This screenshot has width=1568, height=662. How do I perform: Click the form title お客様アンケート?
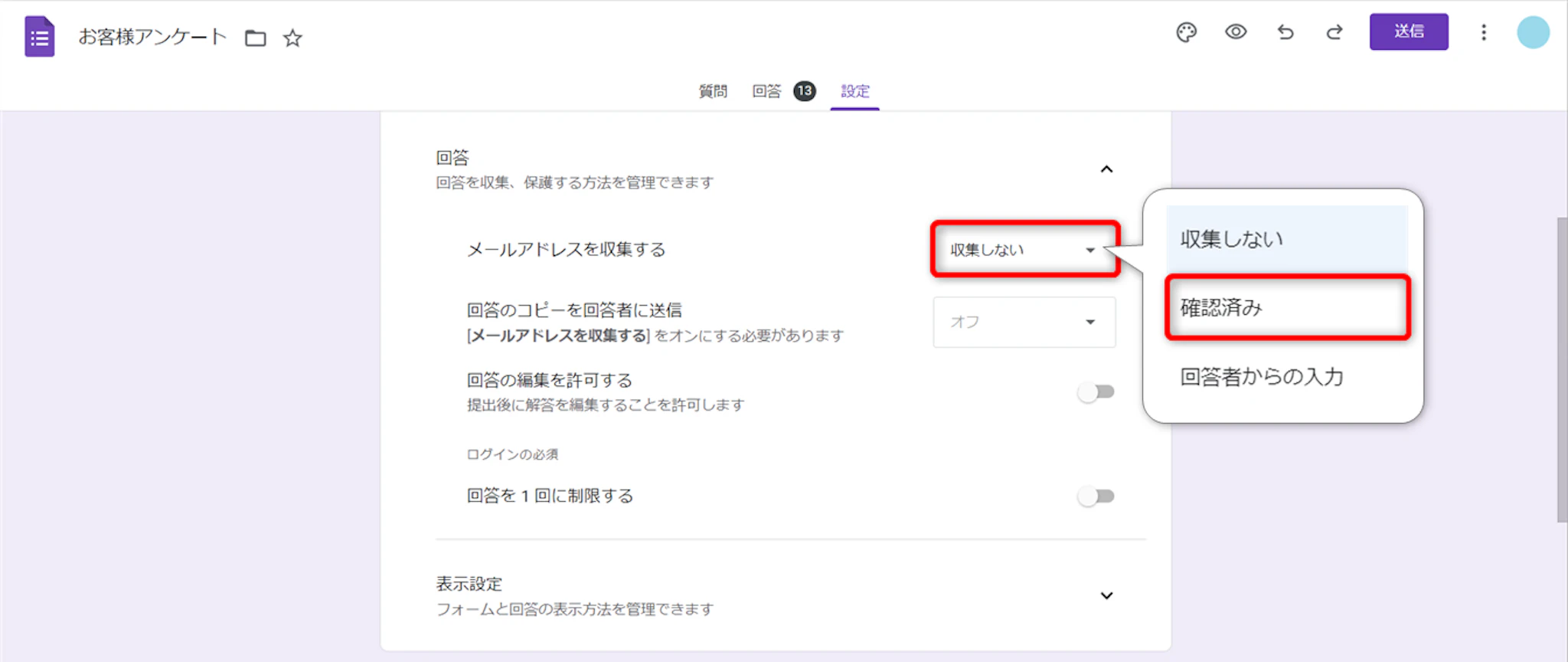[x=152, y=37]
